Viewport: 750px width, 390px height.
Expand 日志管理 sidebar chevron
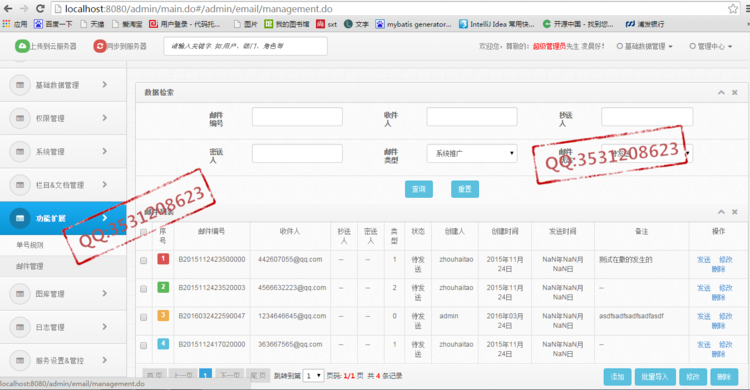105,327
